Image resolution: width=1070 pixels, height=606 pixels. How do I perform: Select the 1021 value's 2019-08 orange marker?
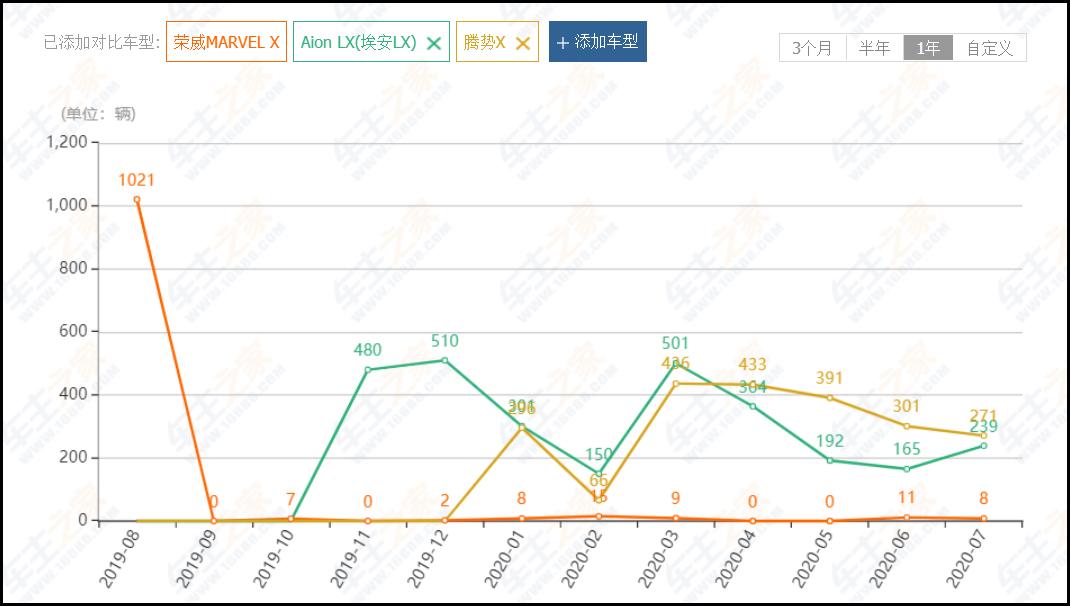pyautogui.click(x=136, y=200)
